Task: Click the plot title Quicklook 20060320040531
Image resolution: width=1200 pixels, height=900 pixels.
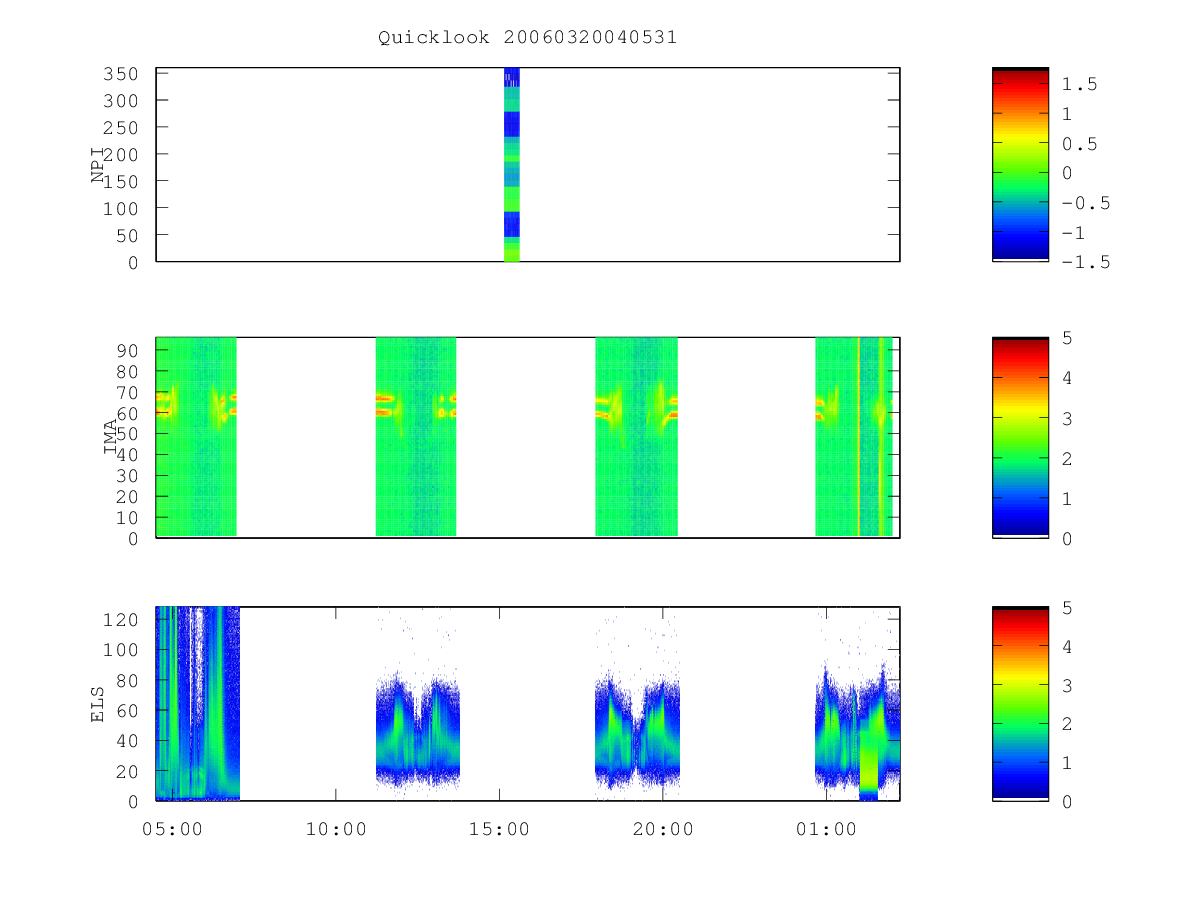Action: [527, 38]
